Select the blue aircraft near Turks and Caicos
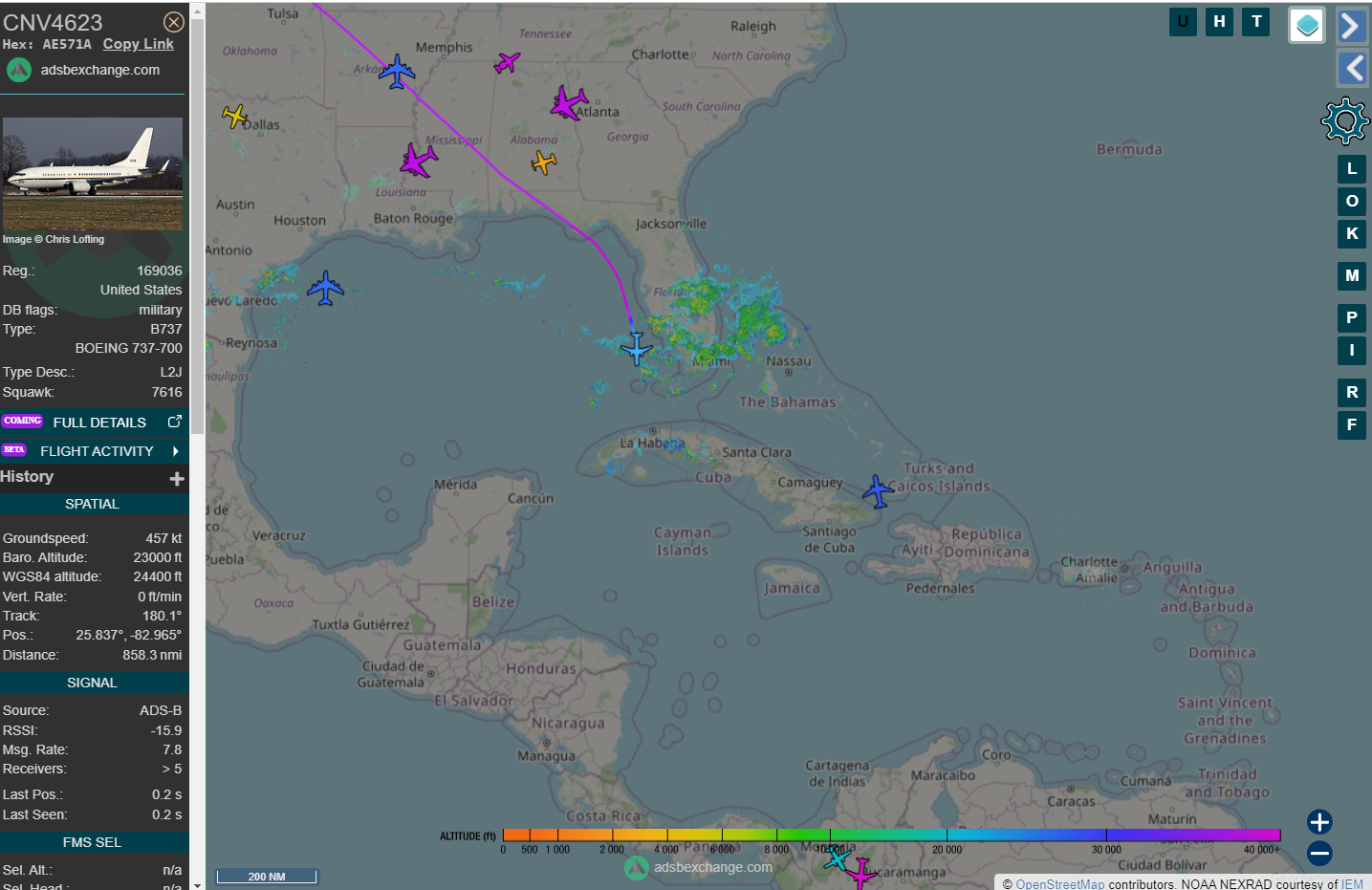The image size is (1372, 890). pyautogui.click(x=878, y=491)
